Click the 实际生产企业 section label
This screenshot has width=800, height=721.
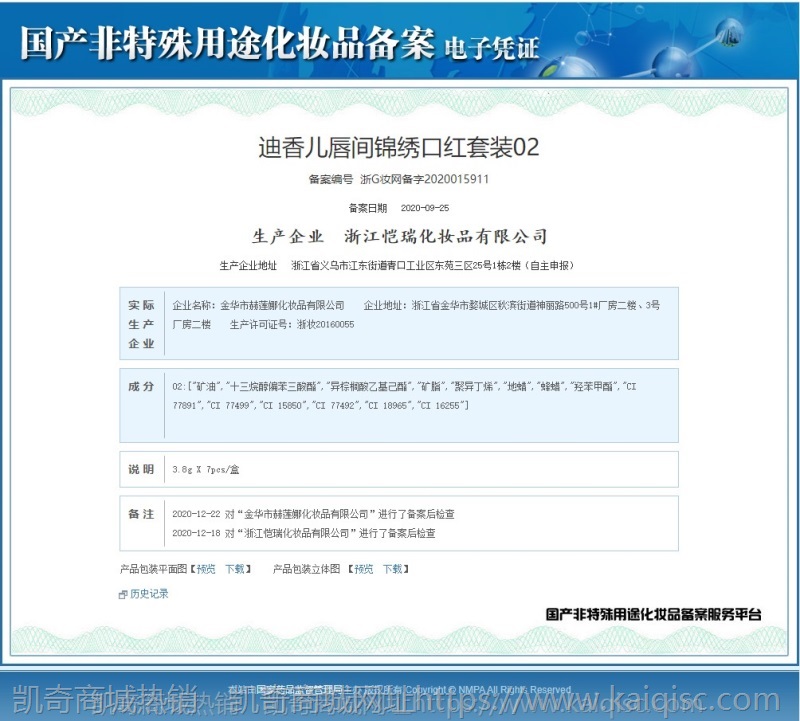click(x=141, y=324)
